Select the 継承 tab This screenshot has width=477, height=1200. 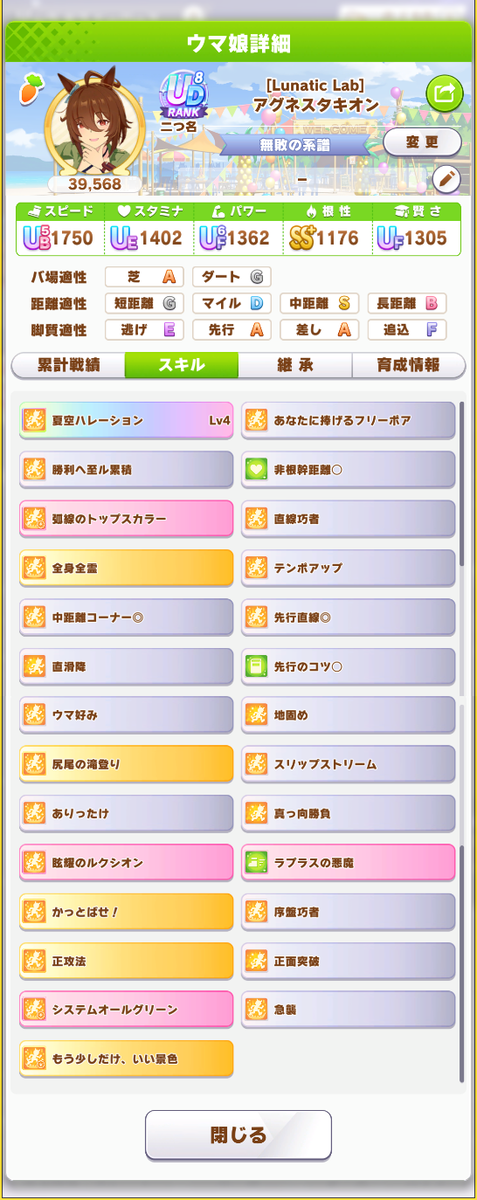click(x=295, y=365)
